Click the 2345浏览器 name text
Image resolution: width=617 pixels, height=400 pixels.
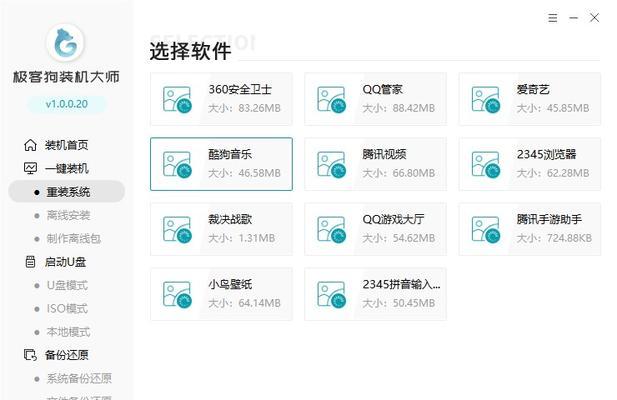tap(547, 154)
